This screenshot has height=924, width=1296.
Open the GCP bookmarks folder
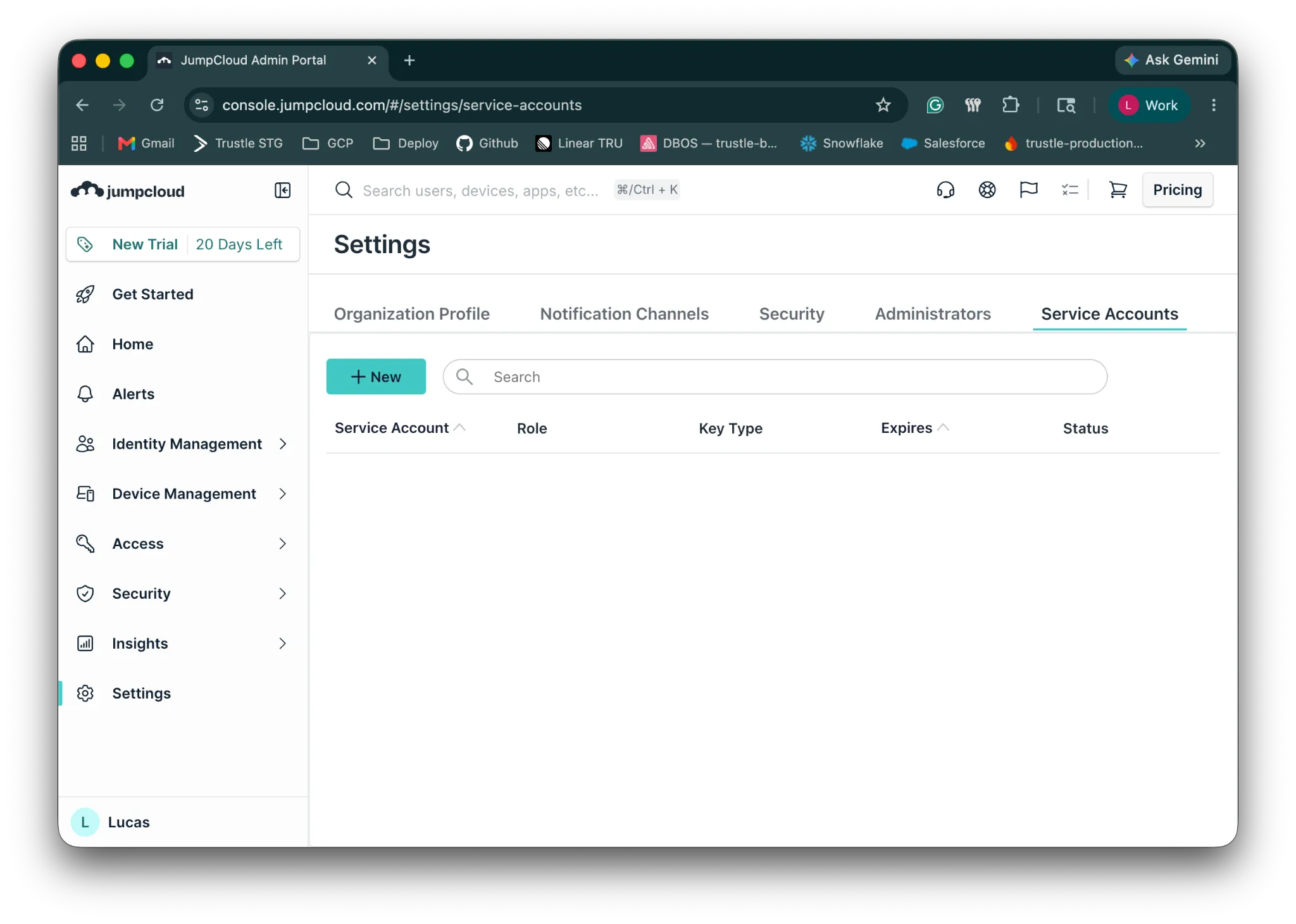point(328,144)
